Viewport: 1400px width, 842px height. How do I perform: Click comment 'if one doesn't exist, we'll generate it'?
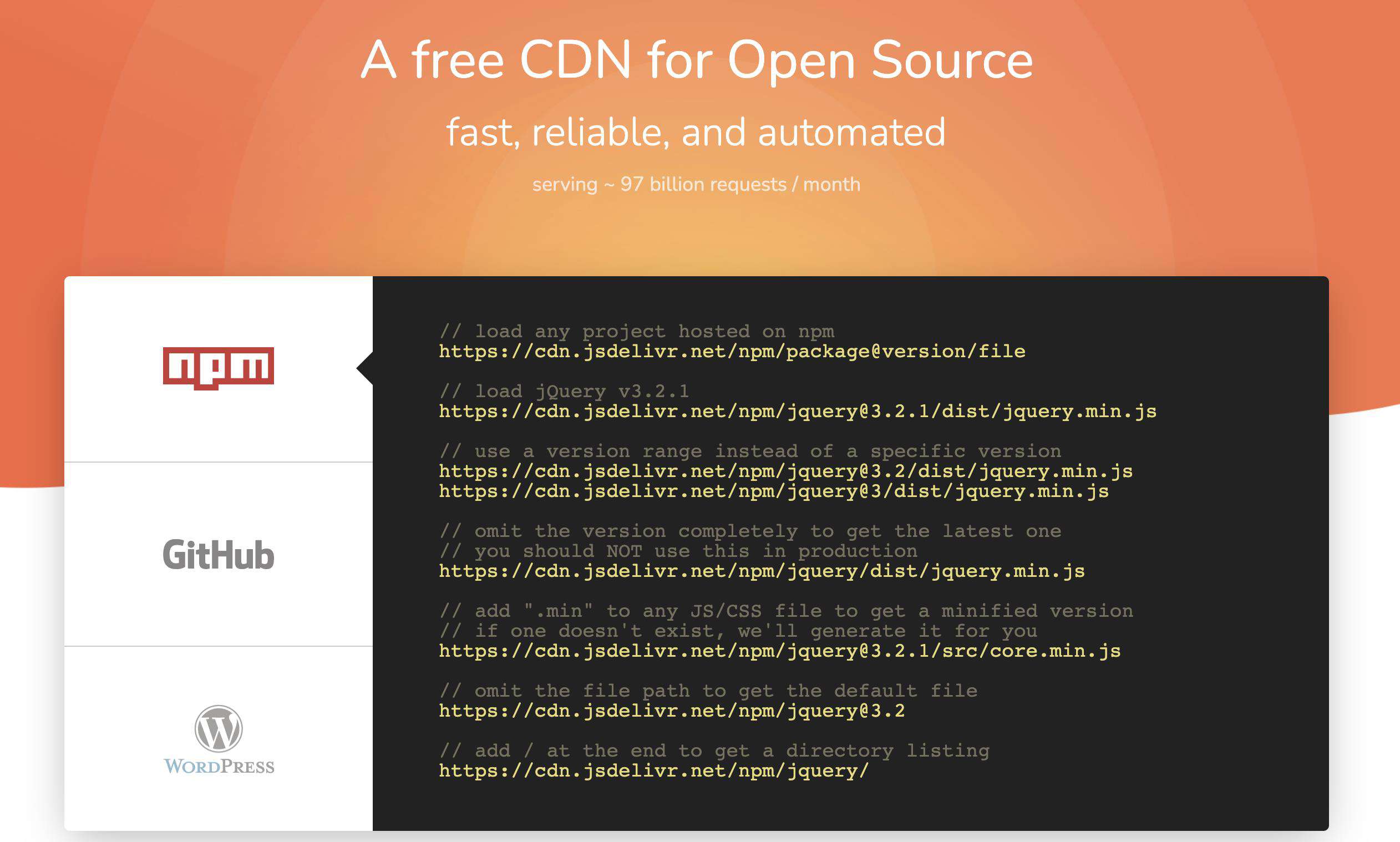coord(738,631)
